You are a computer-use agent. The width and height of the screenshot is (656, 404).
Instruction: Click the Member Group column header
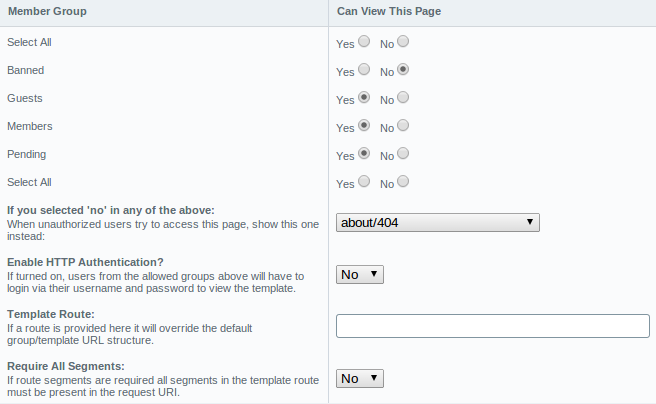click(47, 11)
